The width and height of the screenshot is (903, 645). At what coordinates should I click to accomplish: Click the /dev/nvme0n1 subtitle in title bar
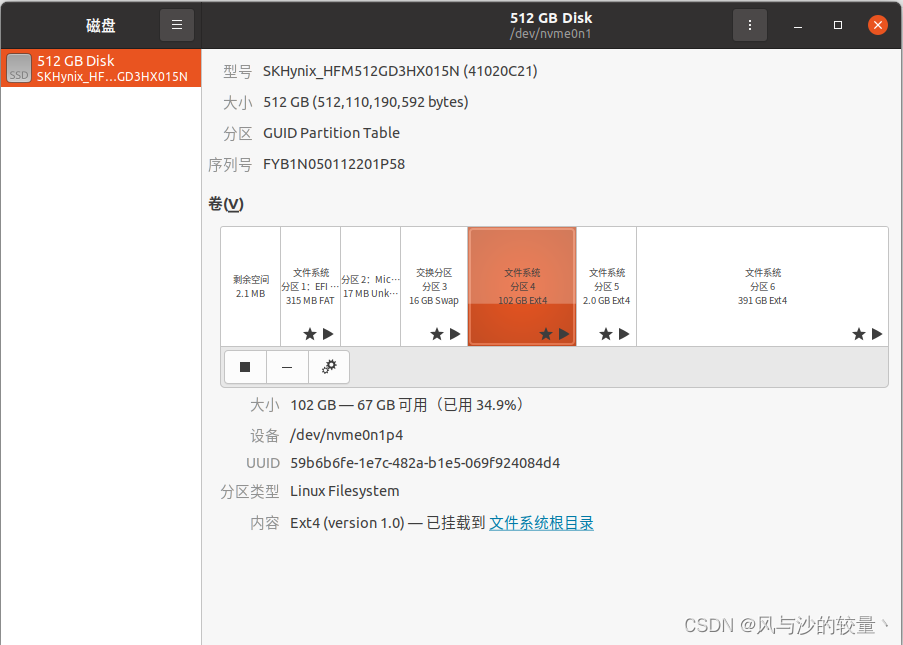tap(551, 34)
